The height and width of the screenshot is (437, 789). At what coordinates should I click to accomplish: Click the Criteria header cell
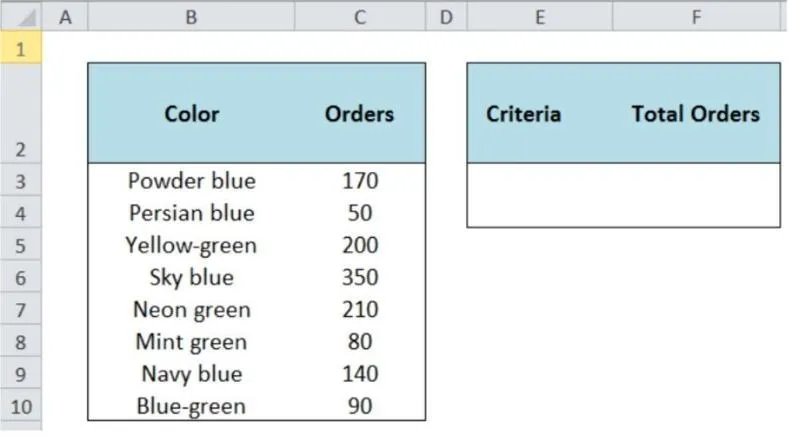tap(523, 114)
